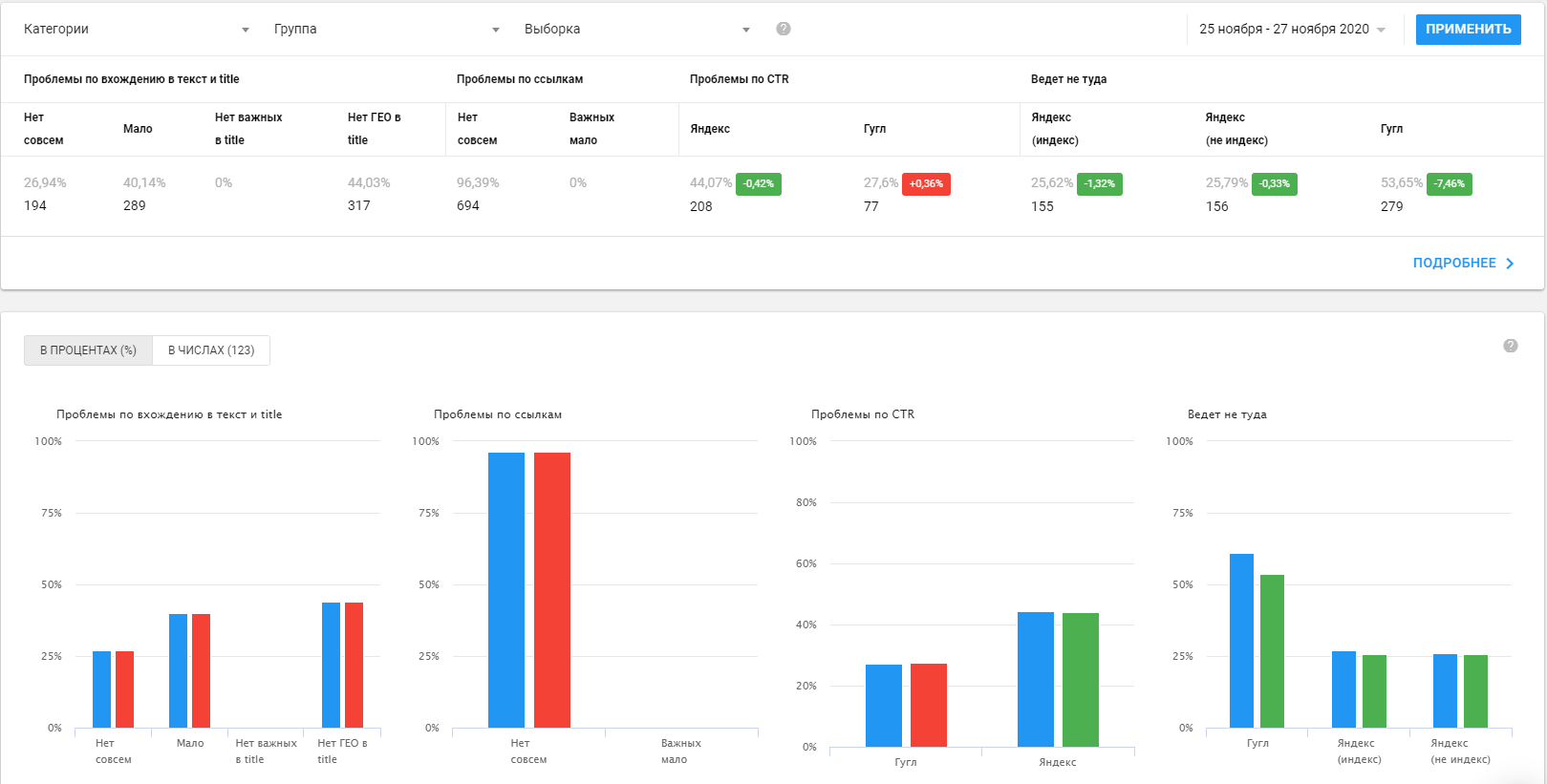Click the chevron arrow beside ПОДРОБНЕЕ
Screen dimensions: 1547x784
tap(1510, 264)
